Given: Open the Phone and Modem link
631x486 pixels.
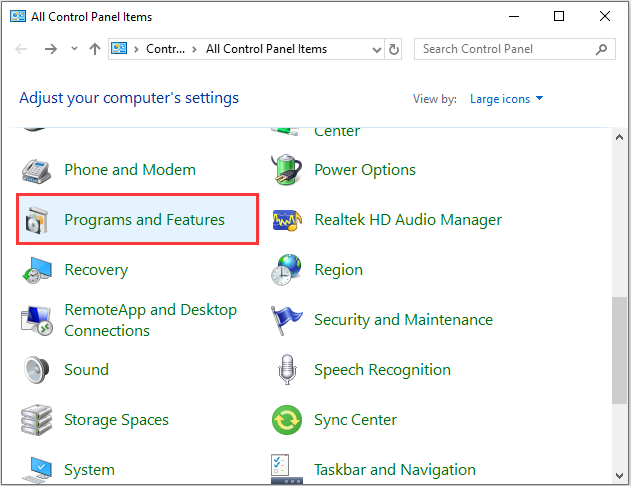Looking at the screenshot, I should [130, 170].
